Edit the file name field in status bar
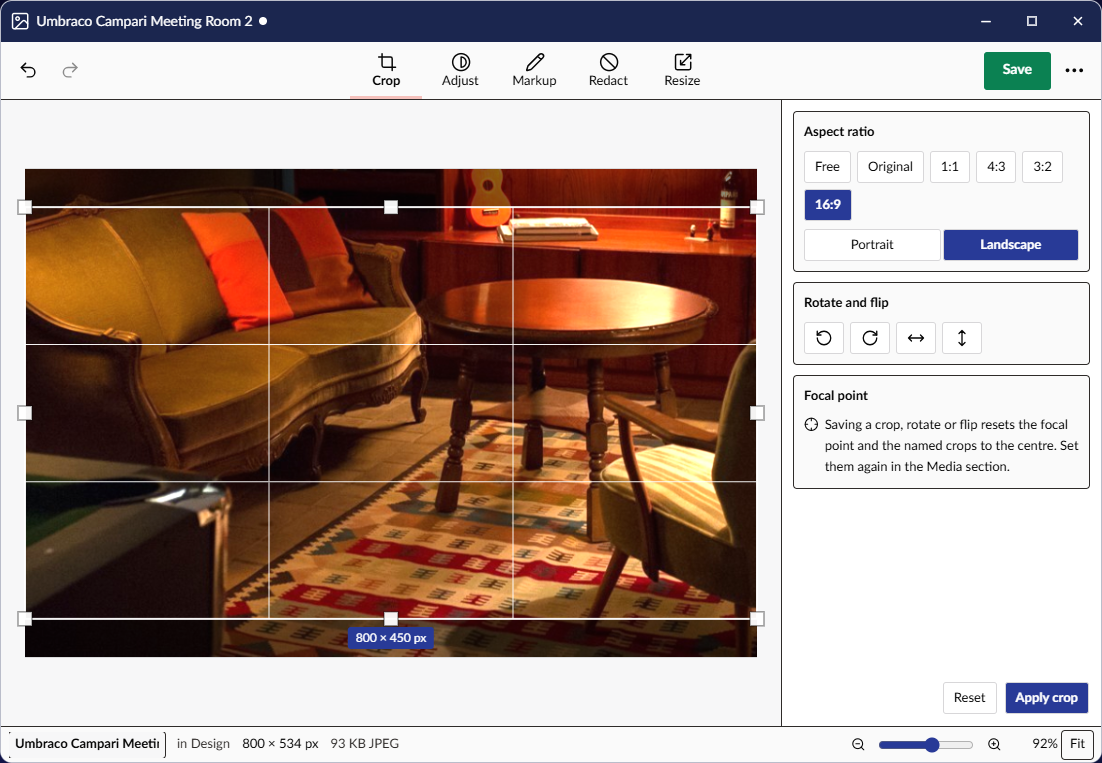The width and height of the screenshot is (1102, 763). click(88, 743)
